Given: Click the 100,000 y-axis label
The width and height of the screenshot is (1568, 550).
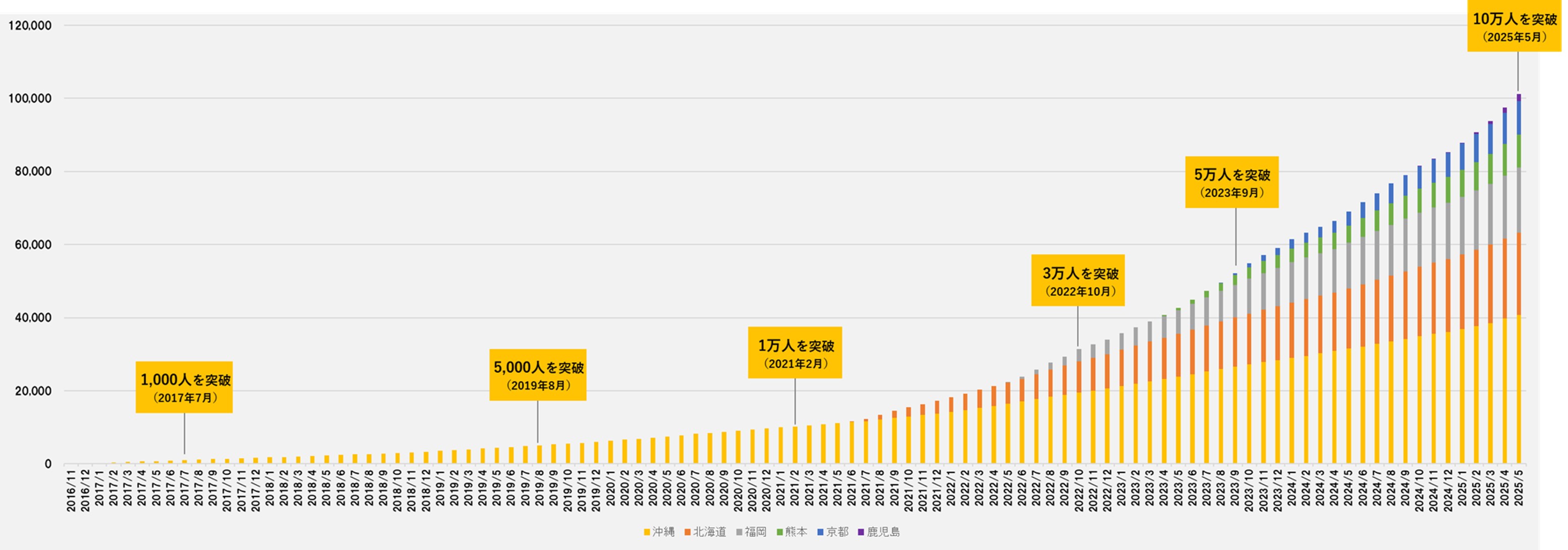Looking at the screenshot, I should click(x=30, y=99).
